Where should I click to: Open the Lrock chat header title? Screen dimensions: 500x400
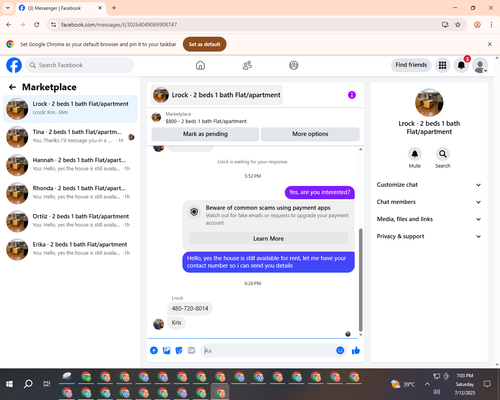point(217,95)
